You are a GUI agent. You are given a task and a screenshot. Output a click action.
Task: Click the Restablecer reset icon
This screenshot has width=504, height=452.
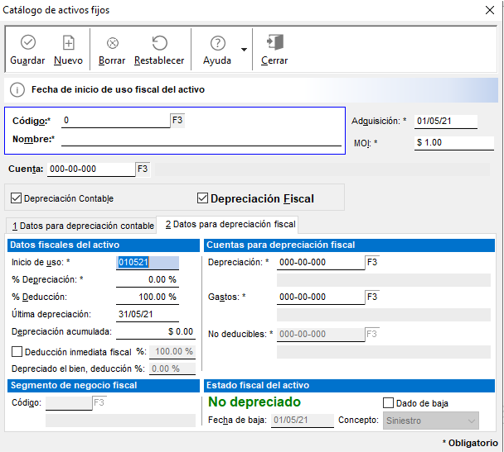pyautogui.click(x=159, y=43)
